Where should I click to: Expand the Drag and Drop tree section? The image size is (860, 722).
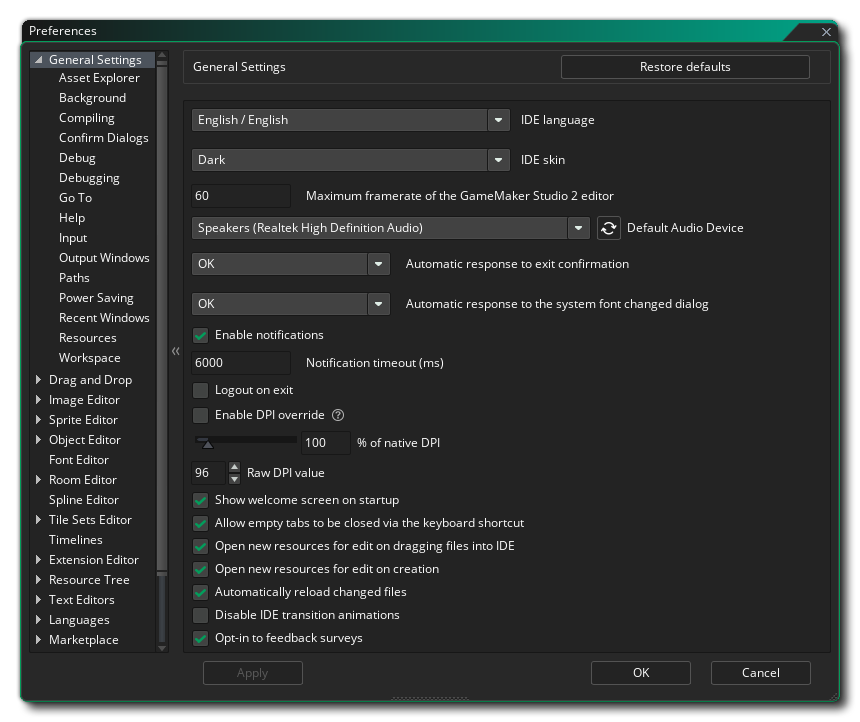(39, 380)
